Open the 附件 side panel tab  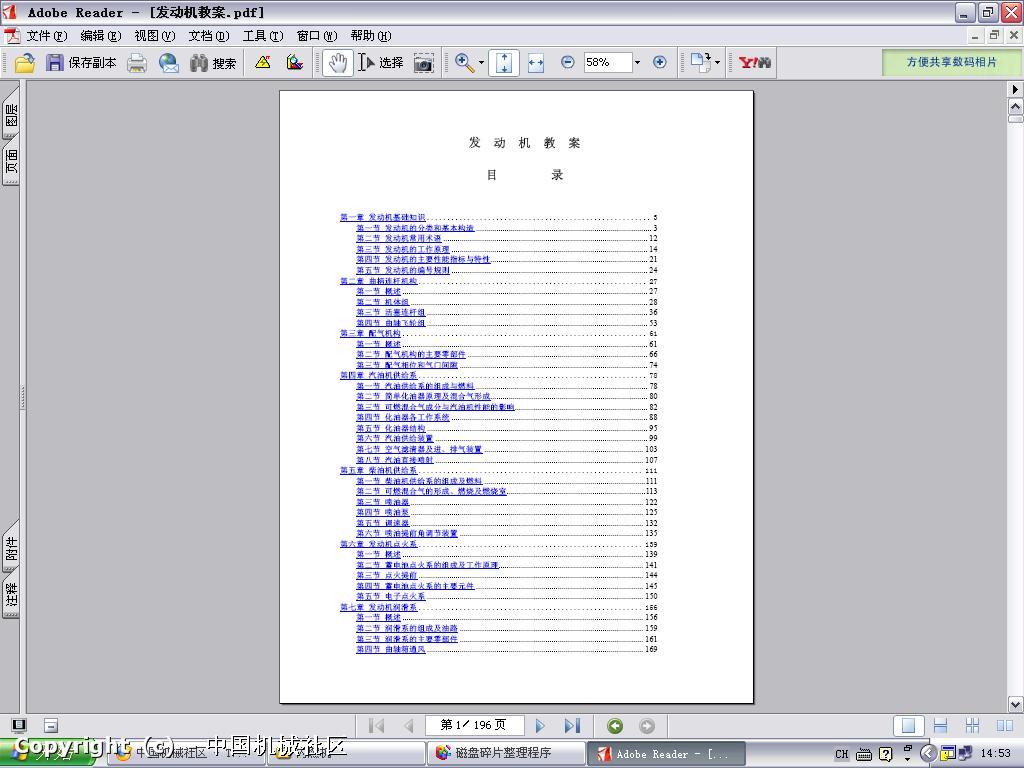pos(11,547)
